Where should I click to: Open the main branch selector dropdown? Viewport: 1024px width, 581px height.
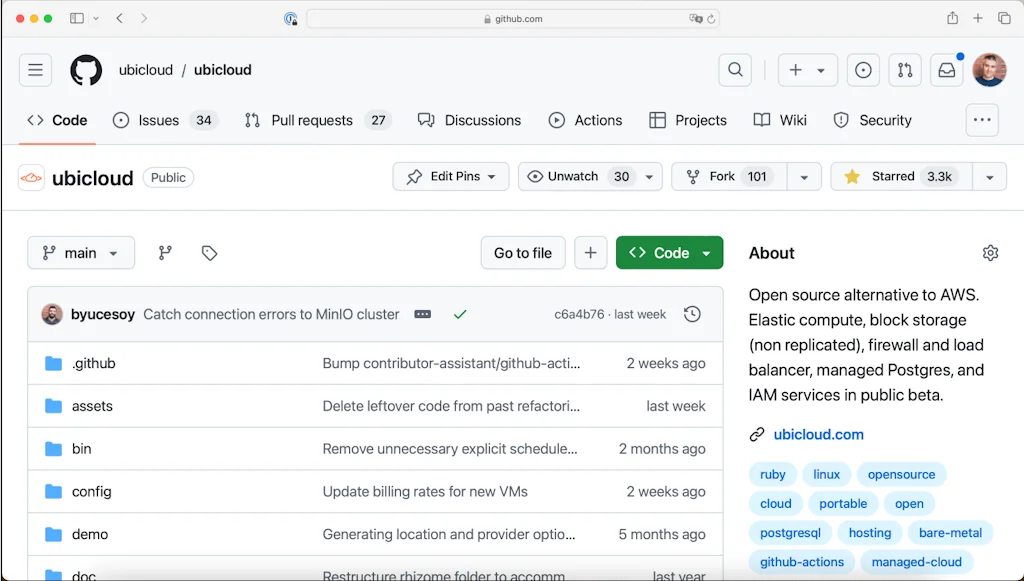(x=81, y=253)
